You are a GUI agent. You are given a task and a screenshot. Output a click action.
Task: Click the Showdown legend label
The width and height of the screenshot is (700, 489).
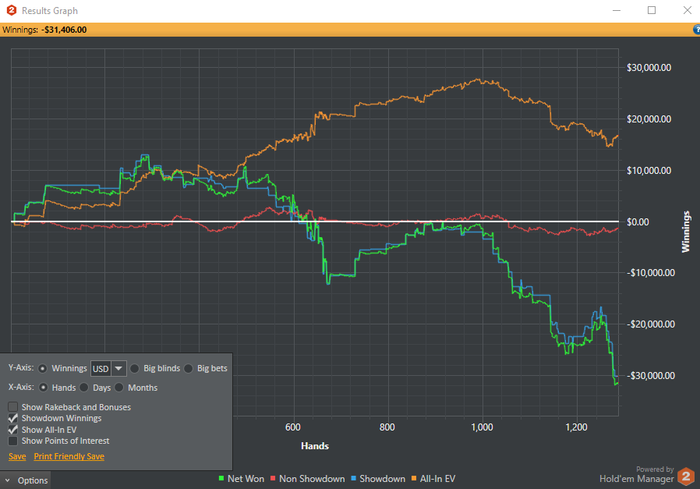coord(382,479)
